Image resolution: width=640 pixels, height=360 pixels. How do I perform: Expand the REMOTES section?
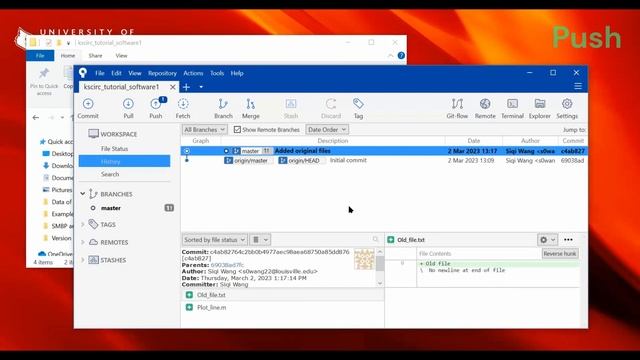[x=83, y=242]
